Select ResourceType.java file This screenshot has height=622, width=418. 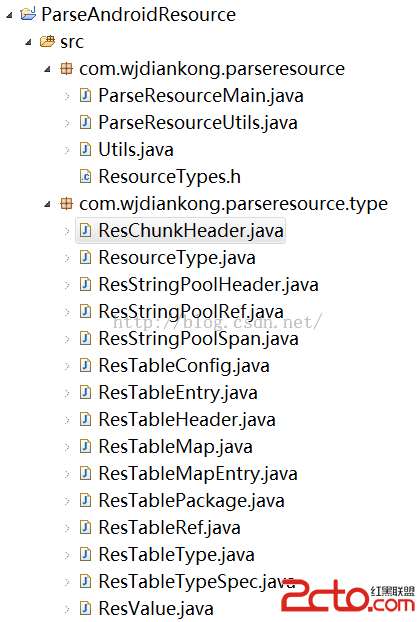(177, 257)
